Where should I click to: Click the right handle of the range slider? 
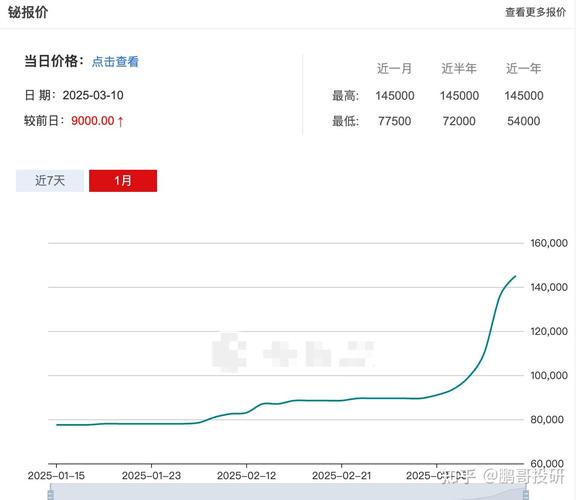click(525, 494)
